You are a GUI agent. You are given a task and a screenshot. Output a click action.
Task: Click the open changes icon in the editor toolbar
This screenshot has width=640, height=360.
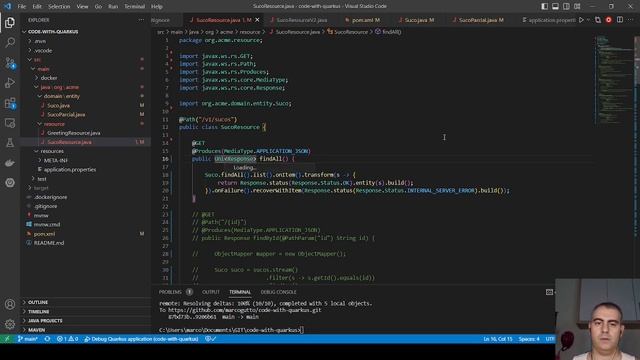click(598, 20)
